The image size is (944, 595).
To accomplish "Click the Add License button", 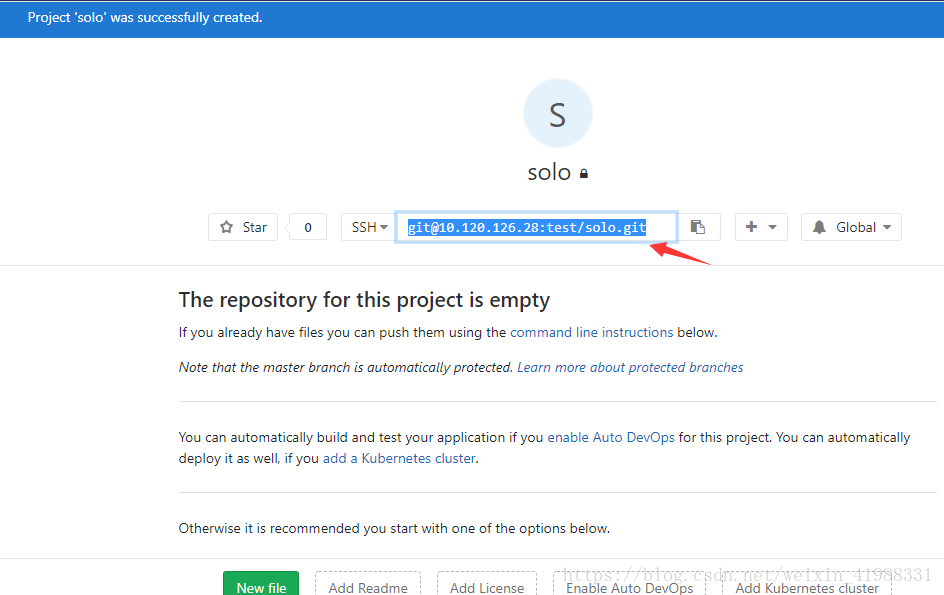I will (x=486, y=584).
